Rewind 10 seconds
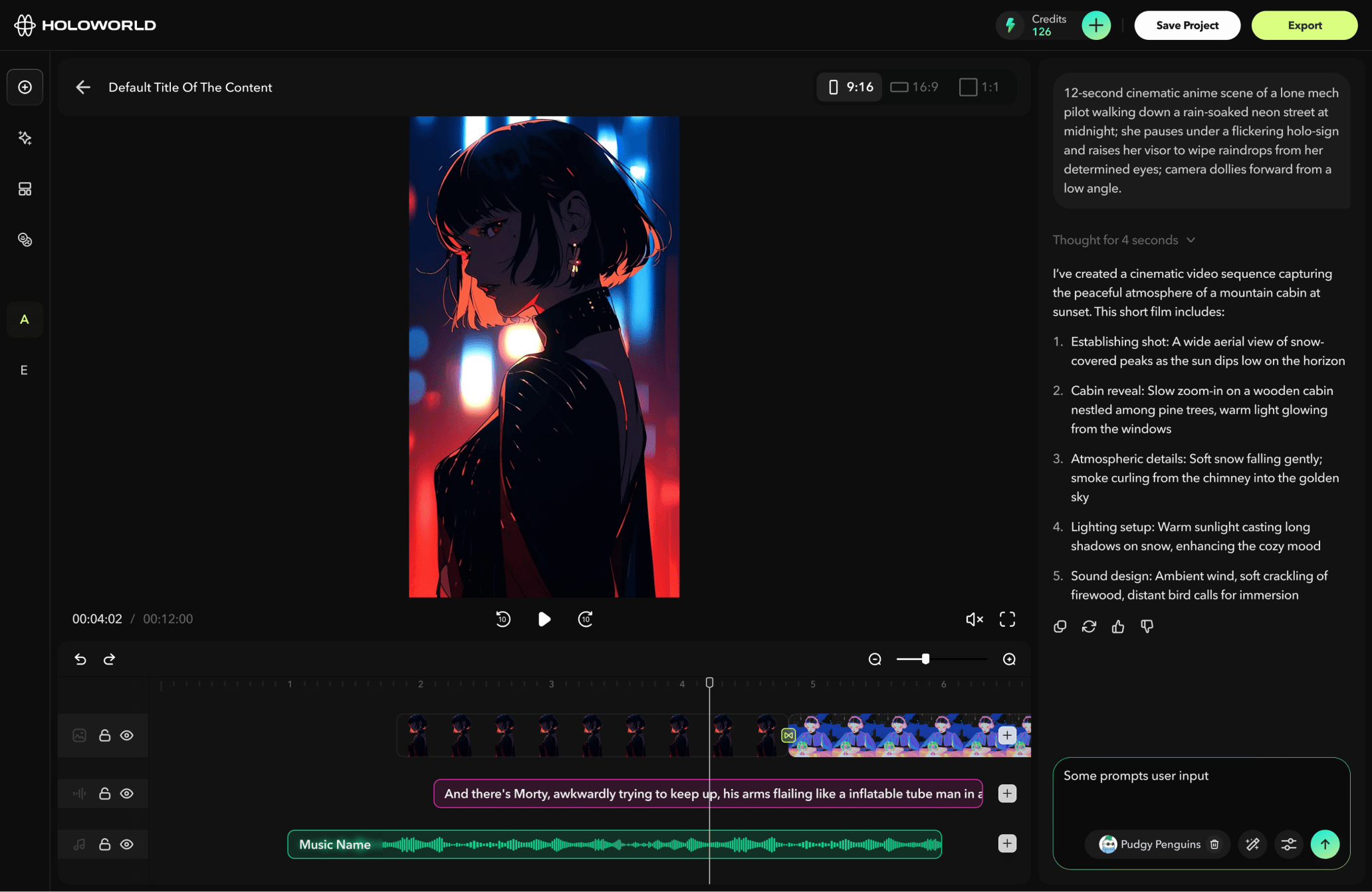This screenshot has height=892, width=1372. (503, 619)
